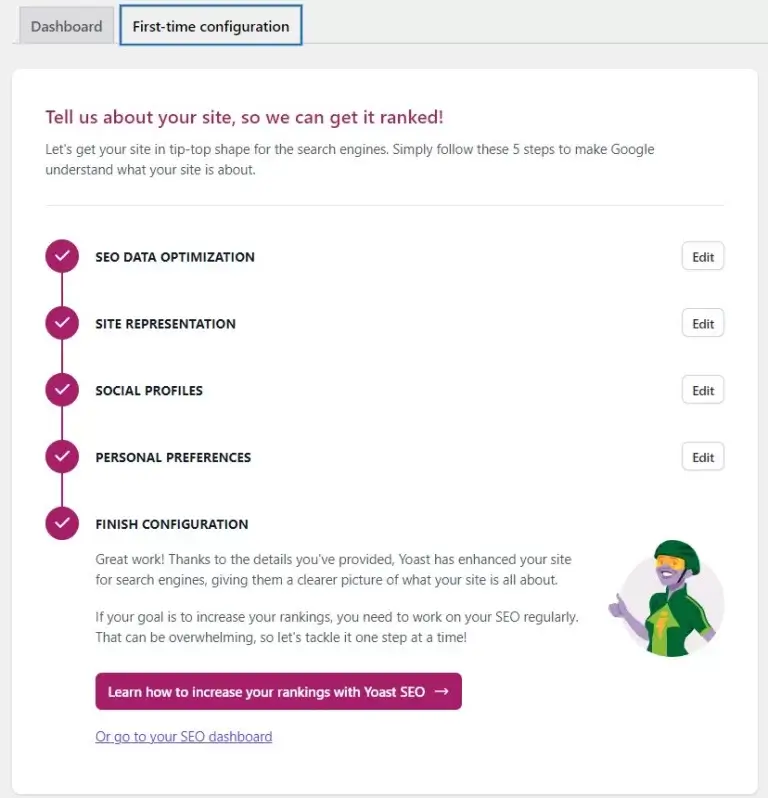Select the First-time configuration tab
Screen dimensions: 768x798
click(211, 25)
